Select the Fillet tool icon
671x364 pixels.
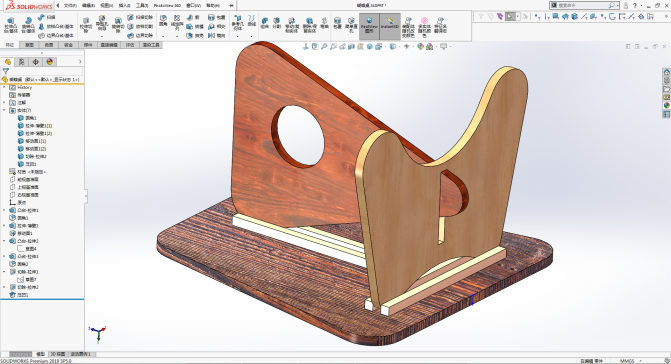(163, 21)
